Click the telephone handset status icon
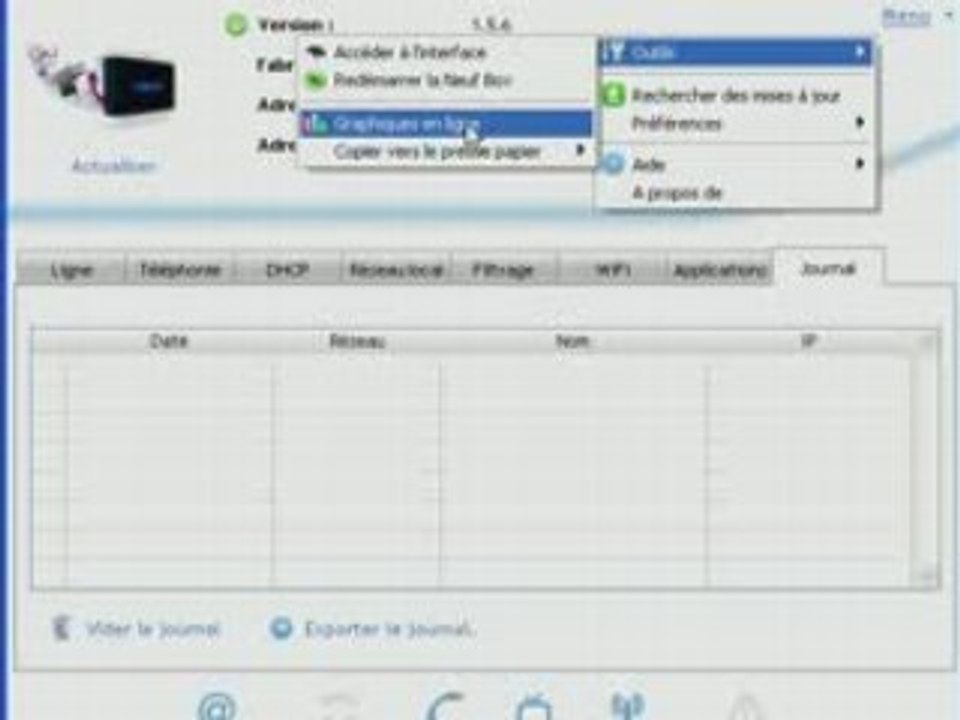960x720 pixels. coord(444,706)
